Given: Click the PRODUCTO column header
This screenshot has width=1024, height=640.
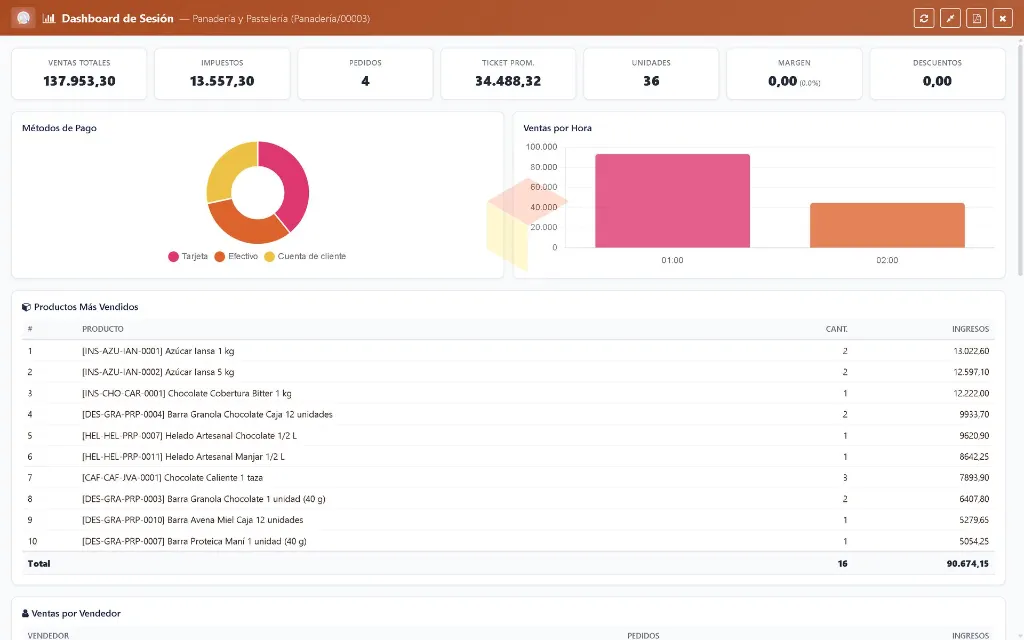Looking at the screenshot, I should pos(103,329).
